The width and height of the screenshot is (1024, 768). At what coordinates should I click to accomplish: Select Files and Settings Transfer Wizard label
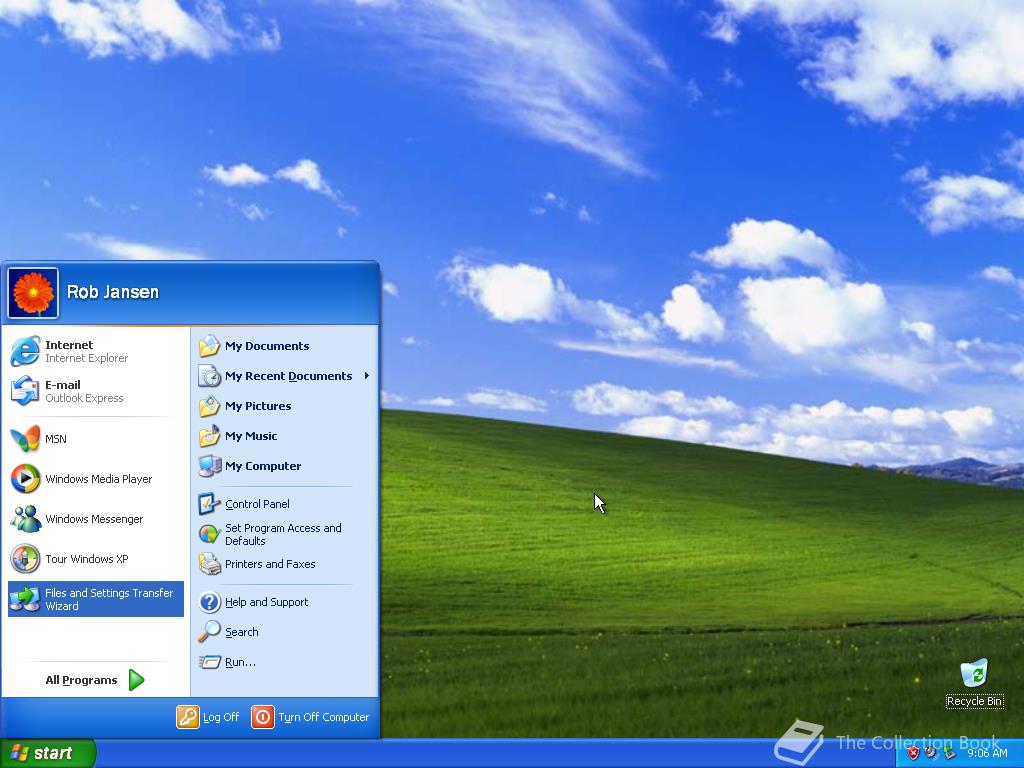tap(109, 600)
